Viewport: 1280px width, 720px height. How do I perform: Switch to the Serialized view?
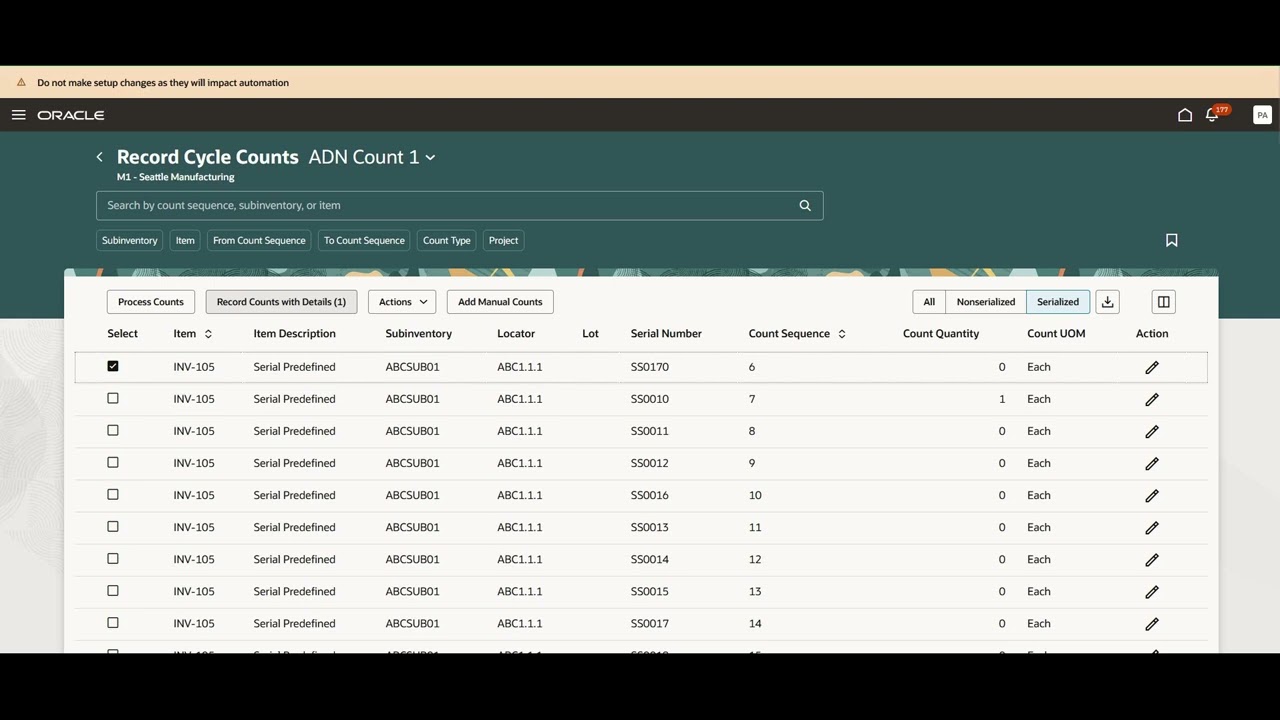(x=1058, y=302)
